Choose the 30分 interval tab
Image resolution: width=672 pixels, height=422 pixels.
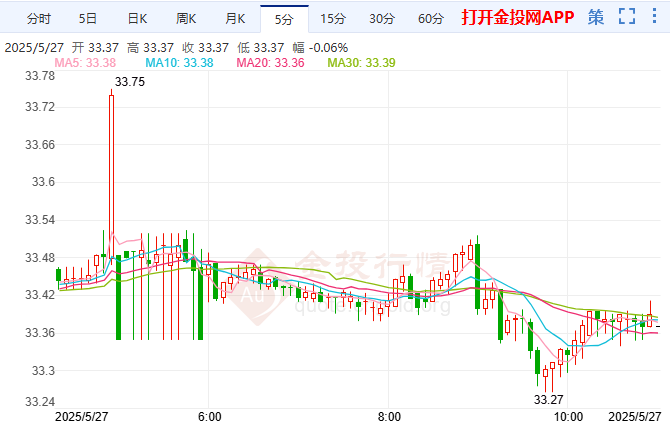point(382,18)
